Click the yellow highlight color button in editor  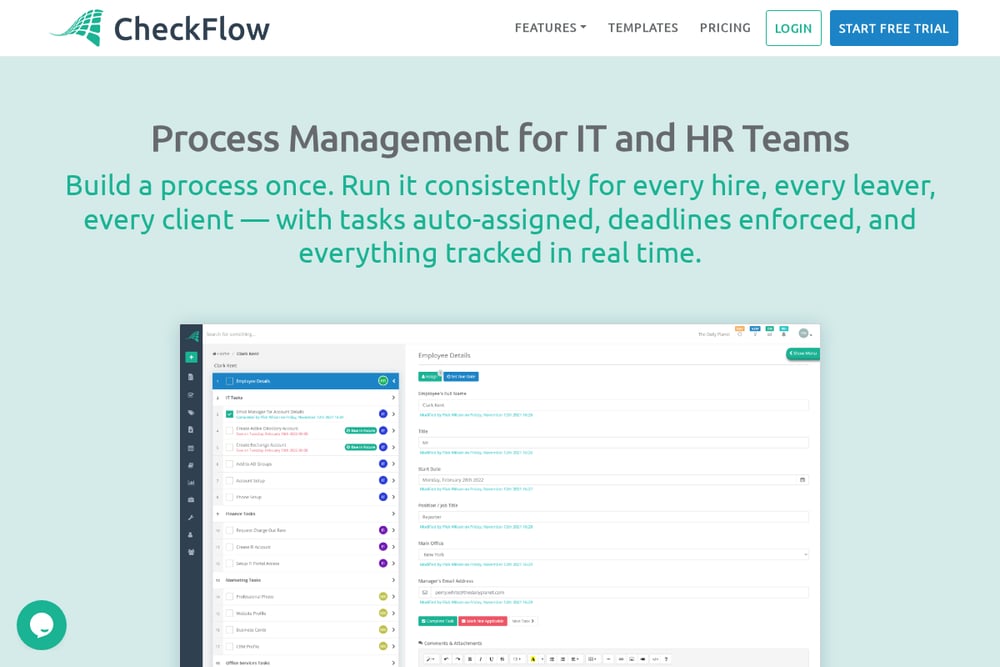pos(533,659)
